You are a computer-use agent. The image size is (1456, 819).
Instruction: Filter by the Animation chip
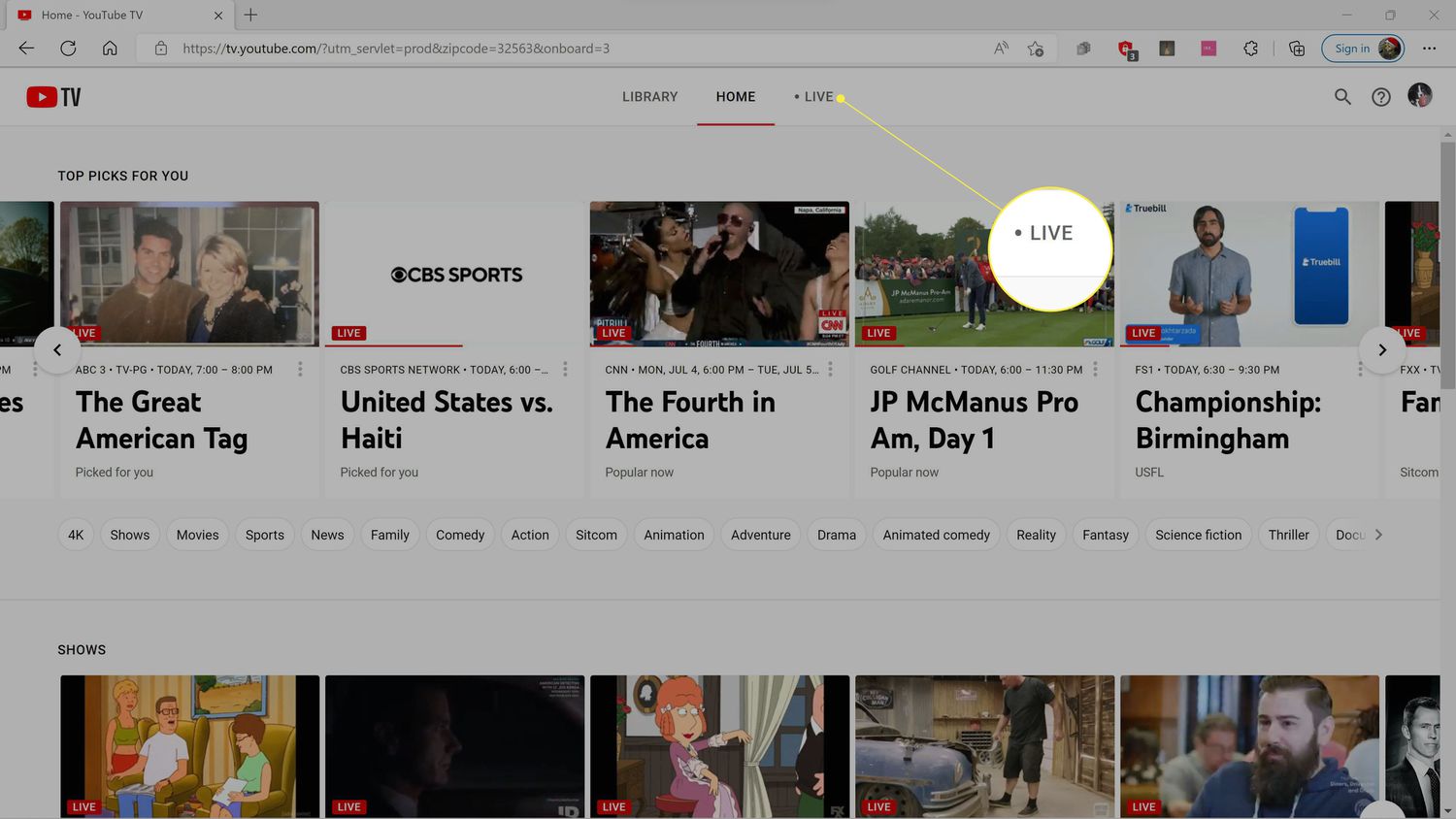(x=674, y=535)
